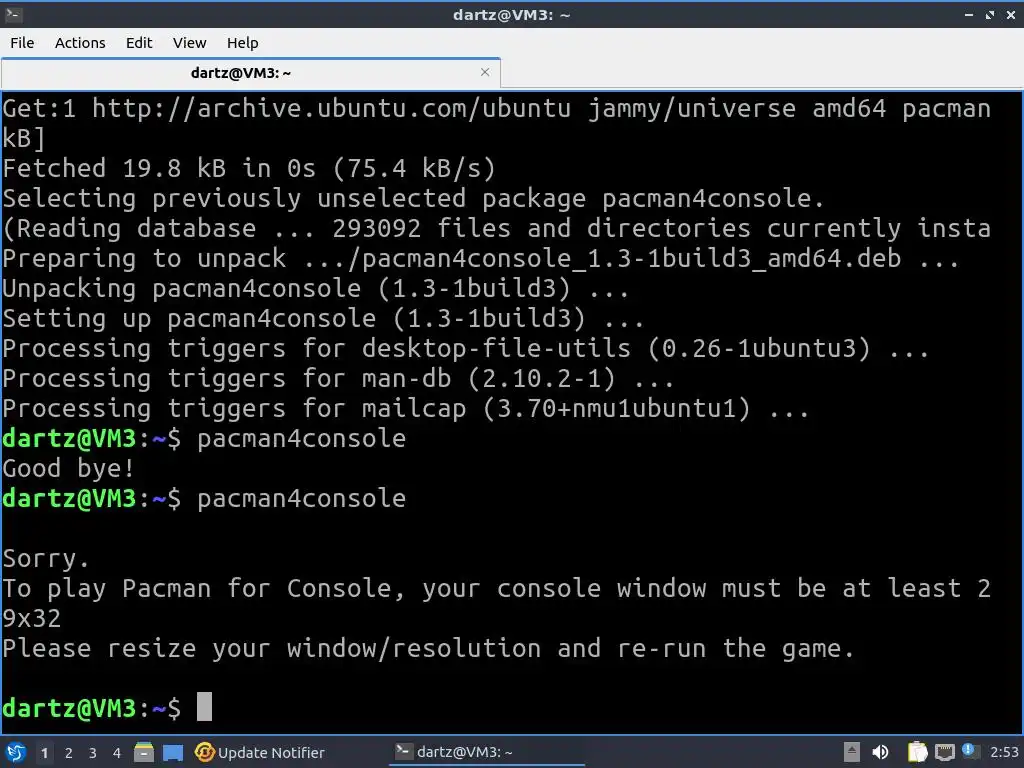Maximize the terminal window

[990, 14]
